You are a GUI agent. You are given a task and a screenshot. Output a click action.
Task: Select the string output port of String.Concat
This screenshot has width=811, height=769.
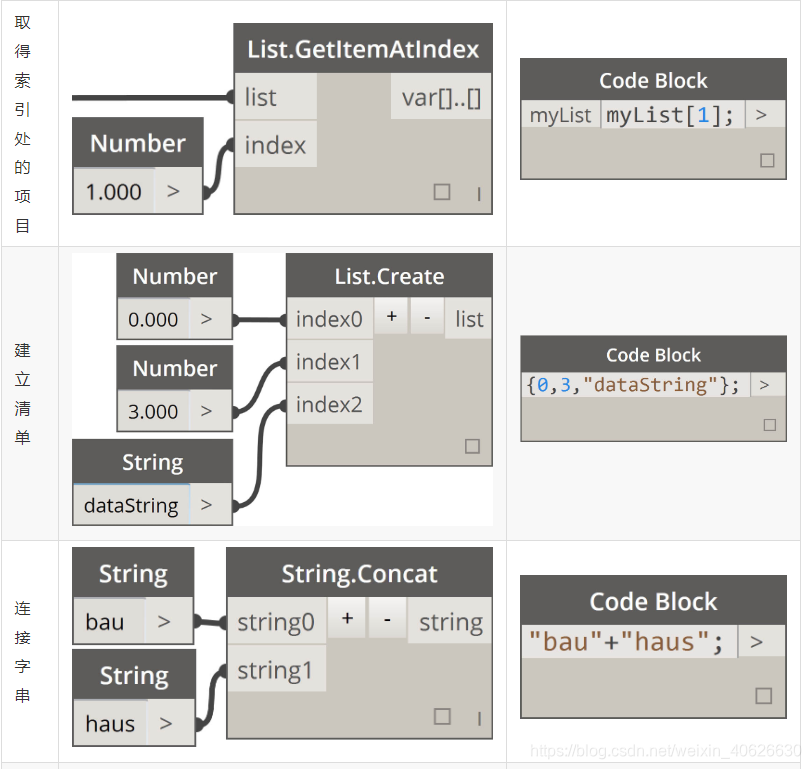[449, 621]
